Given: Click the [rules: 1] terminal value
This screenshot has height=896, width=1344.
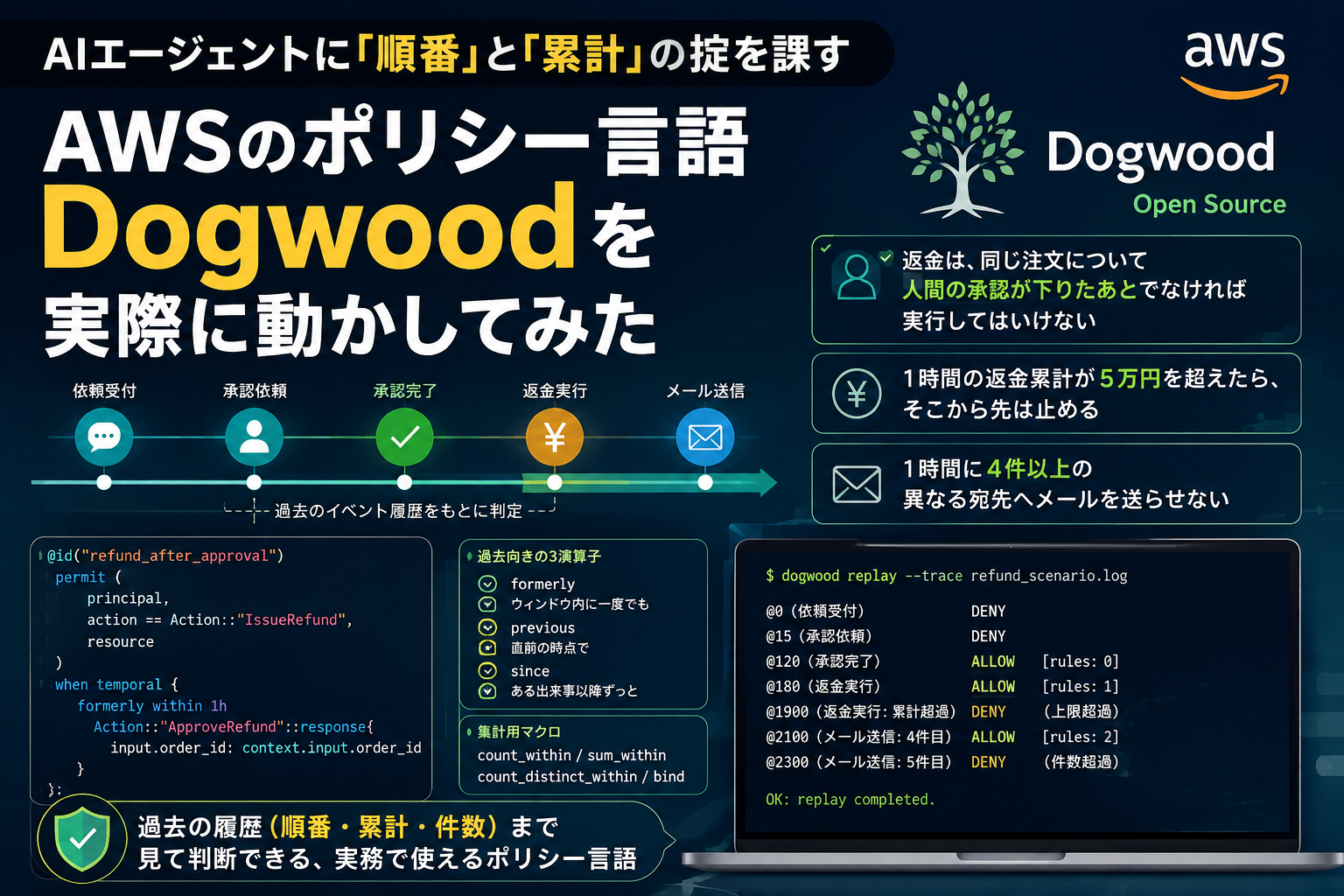Looking at the screenshot, I should pyautogui.click(x=1081, y=687).
